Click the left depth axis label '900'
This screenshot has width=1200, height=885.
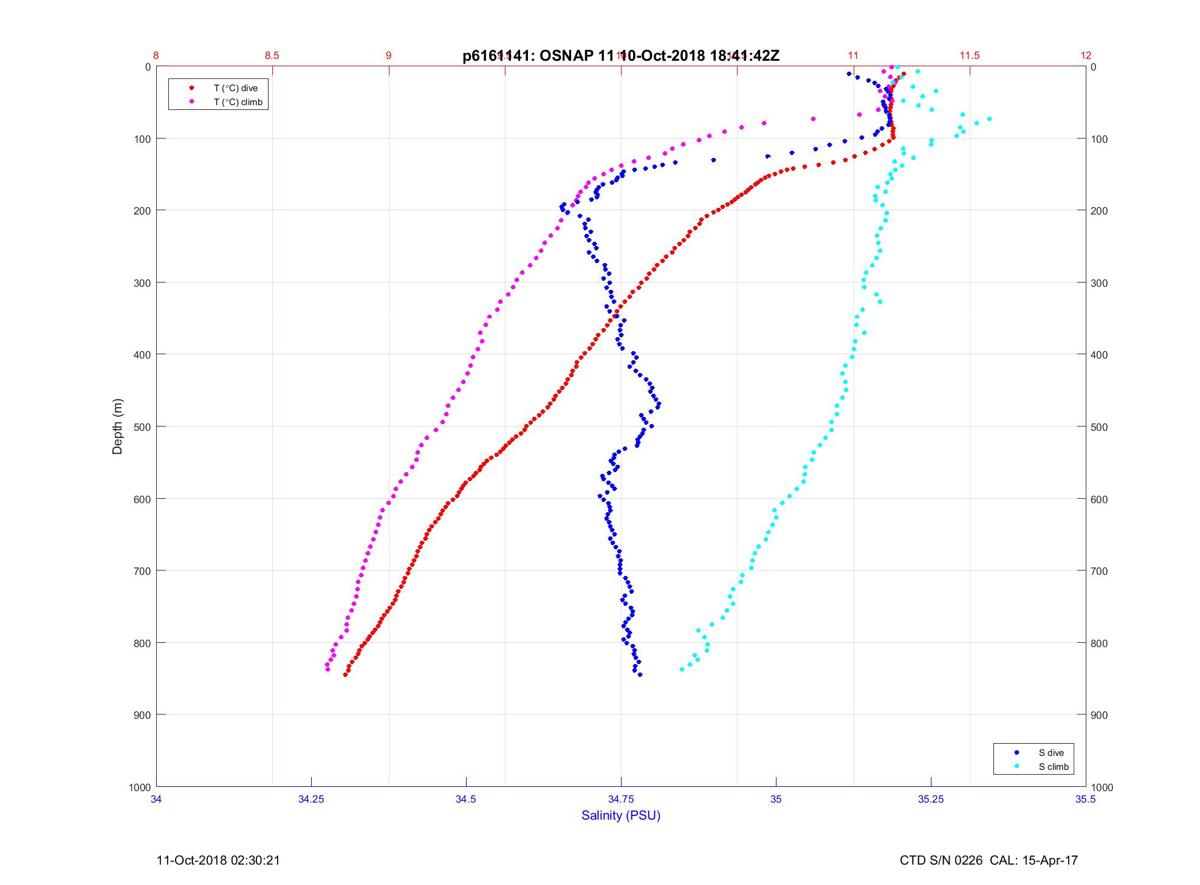[141, 714]
